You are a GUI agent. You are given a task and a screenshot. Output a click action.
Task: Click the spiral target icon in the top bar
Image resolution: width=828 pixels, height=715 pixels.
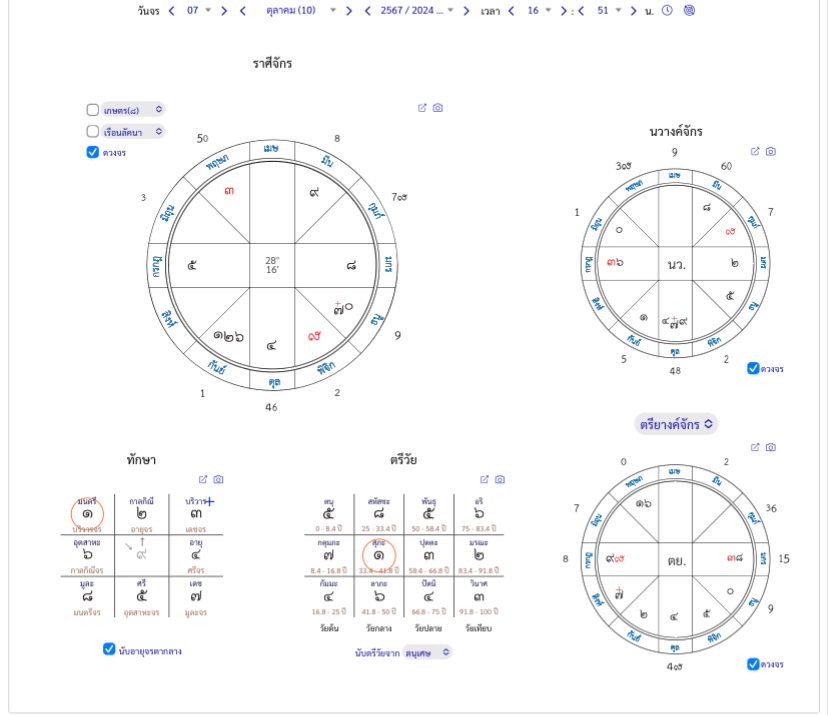[689, 10]
